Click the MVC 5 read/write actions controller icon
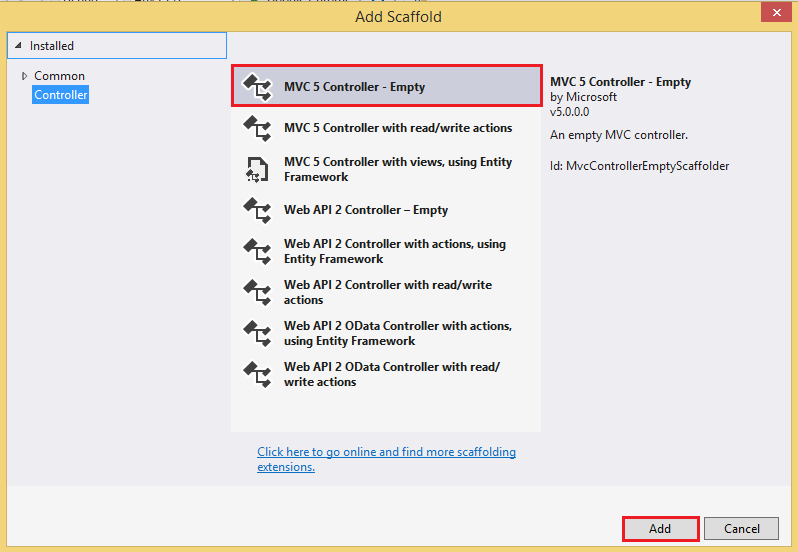The height and width of the screenshot is (552, 798). (258, 128)
